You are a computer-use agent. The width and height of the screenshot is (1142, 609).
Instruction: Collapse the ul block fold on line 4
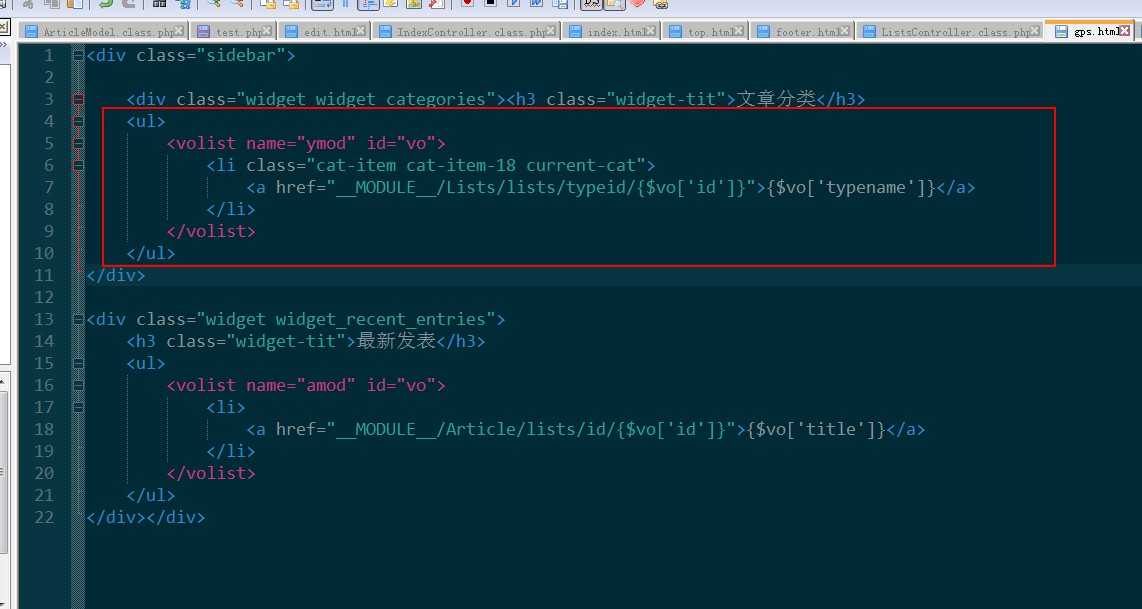(78, 121)
